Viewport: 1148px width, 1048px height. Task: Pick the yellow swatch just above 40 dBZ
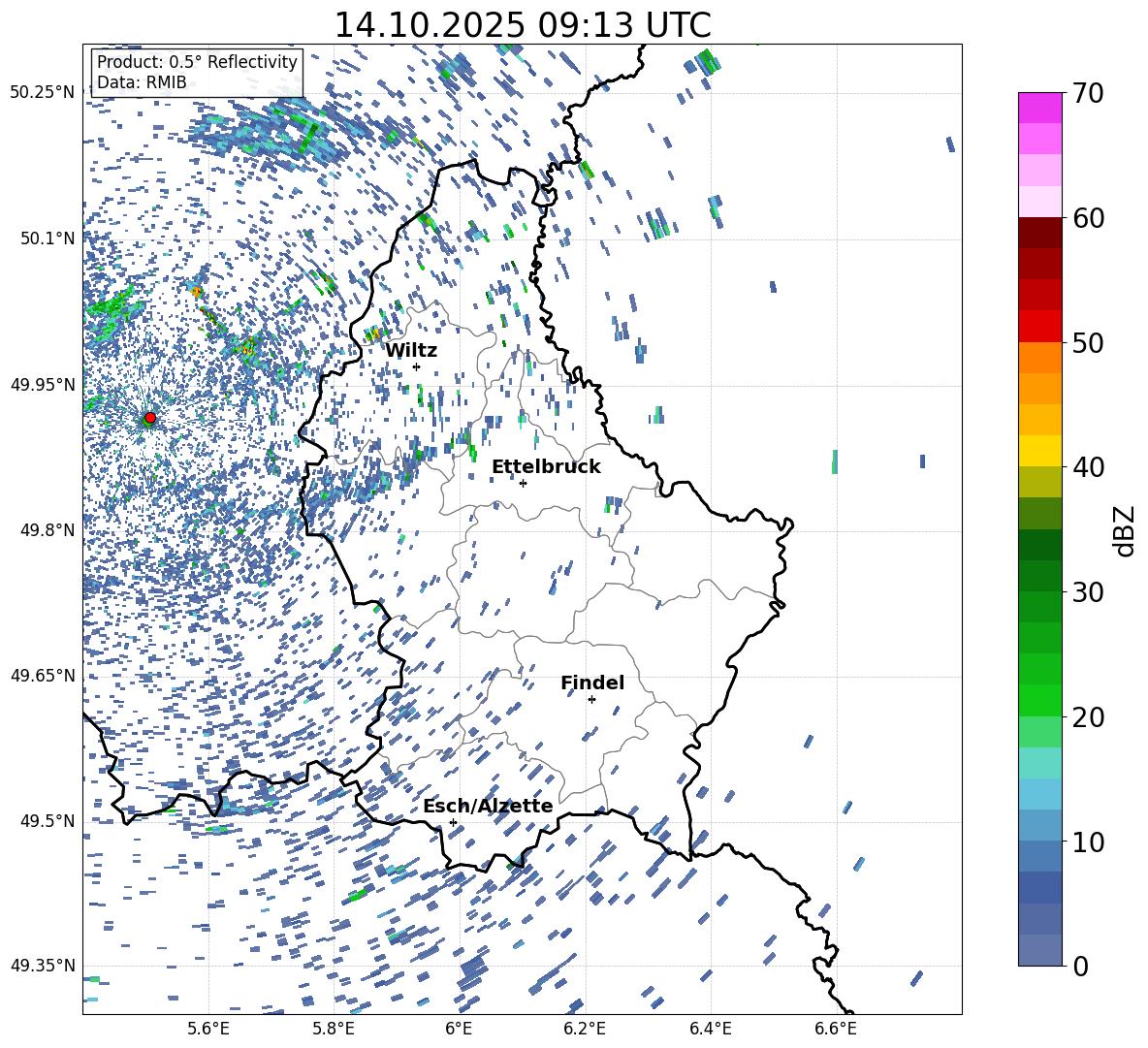coord(1040,451)
